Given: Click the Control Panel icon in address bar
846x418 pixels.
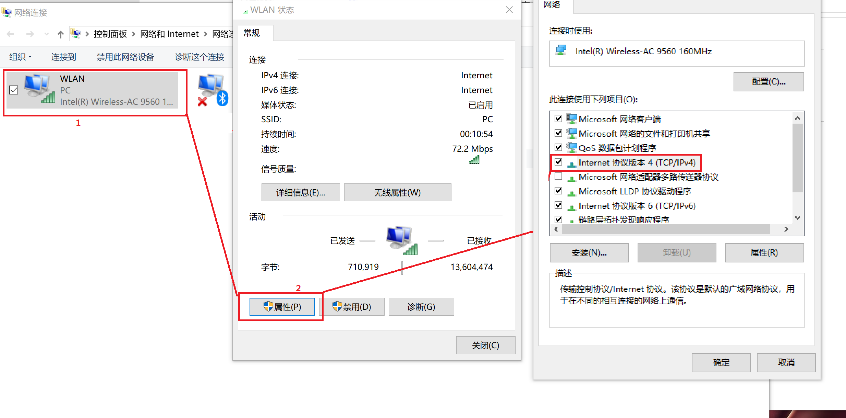Looking at the screenshot, I should click(77, 34).
